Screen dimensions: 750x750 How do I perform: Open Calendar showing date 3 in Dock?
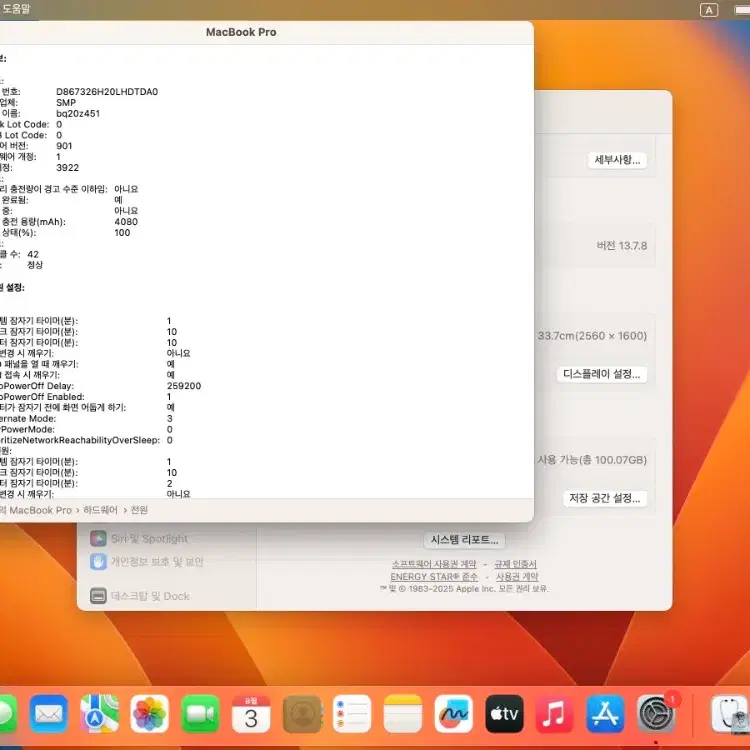pos(251,714)
